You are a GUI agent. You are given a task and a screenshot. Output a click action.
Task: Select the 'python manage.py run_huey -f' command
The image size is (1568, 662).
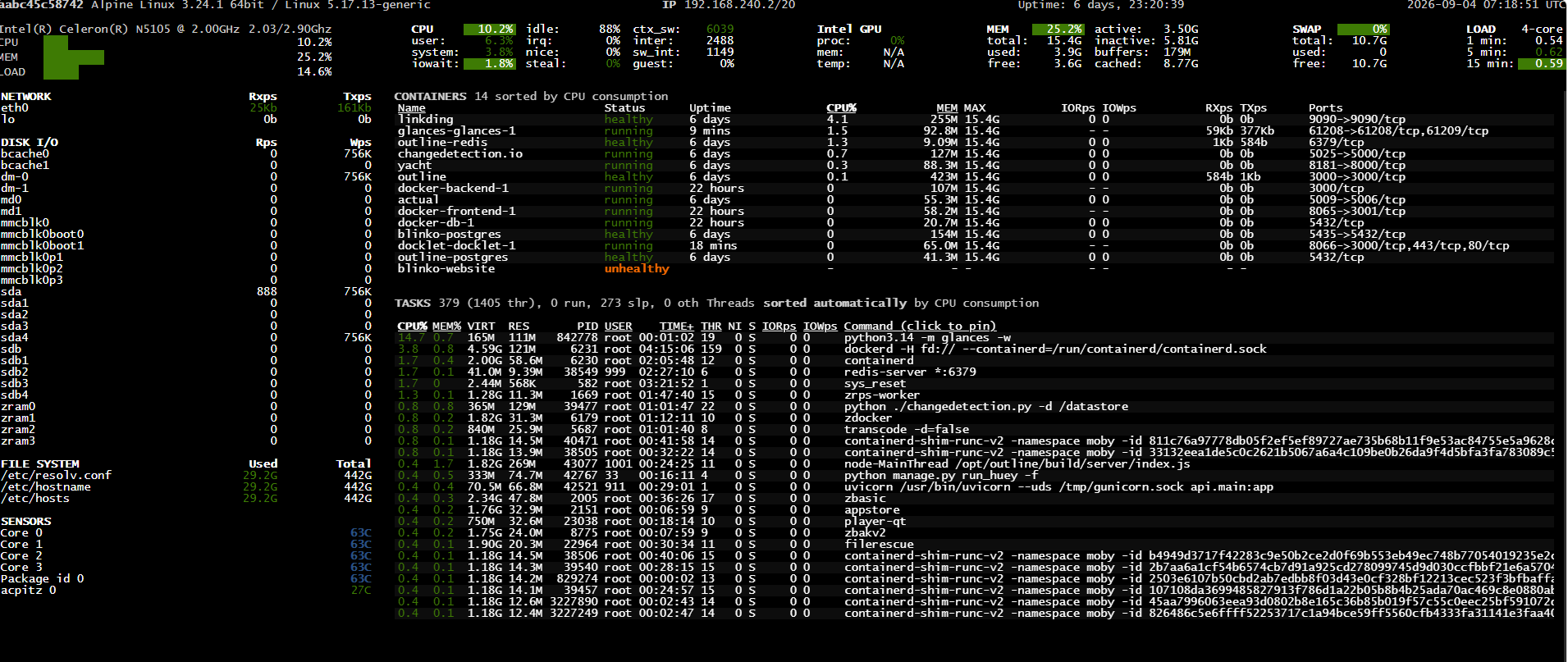coord(941,475)
